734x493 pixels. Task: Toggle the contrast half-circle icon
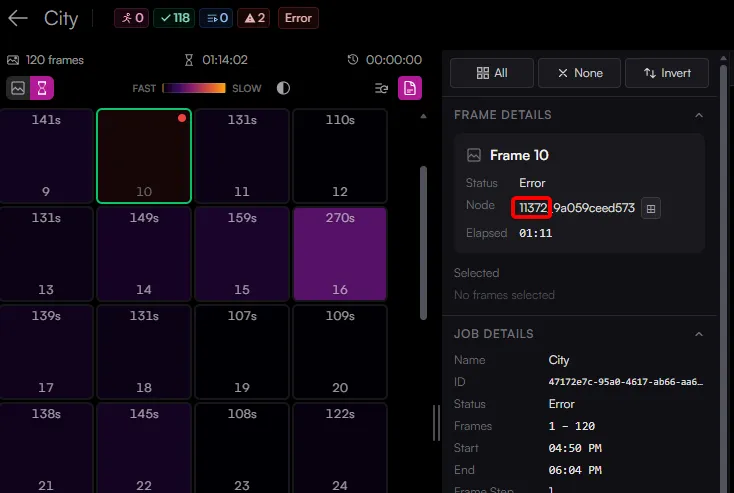(283, 88)
